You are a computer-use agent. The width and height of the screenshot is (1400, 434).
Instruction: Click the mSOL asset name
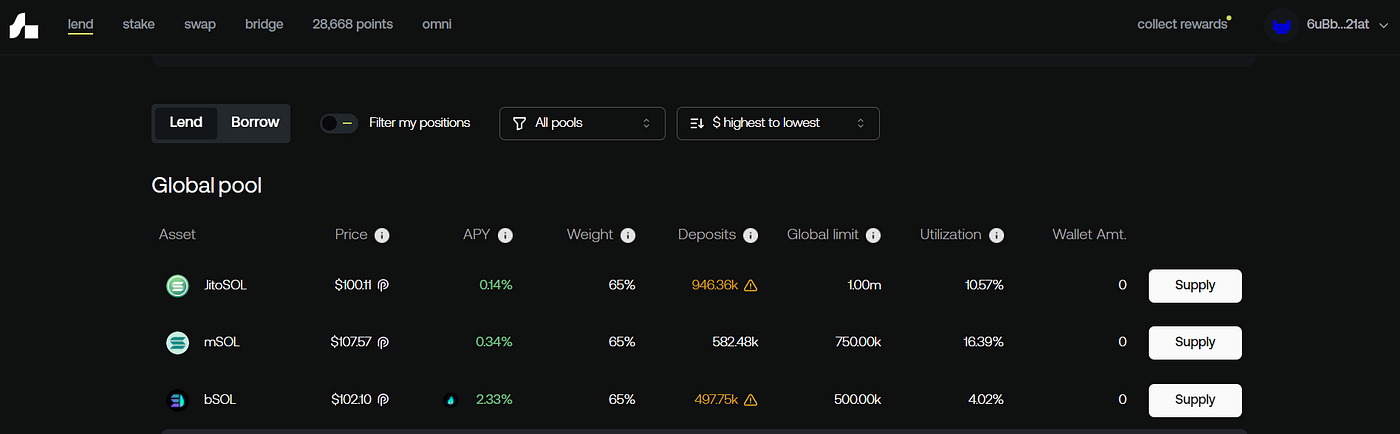(222, 342)
